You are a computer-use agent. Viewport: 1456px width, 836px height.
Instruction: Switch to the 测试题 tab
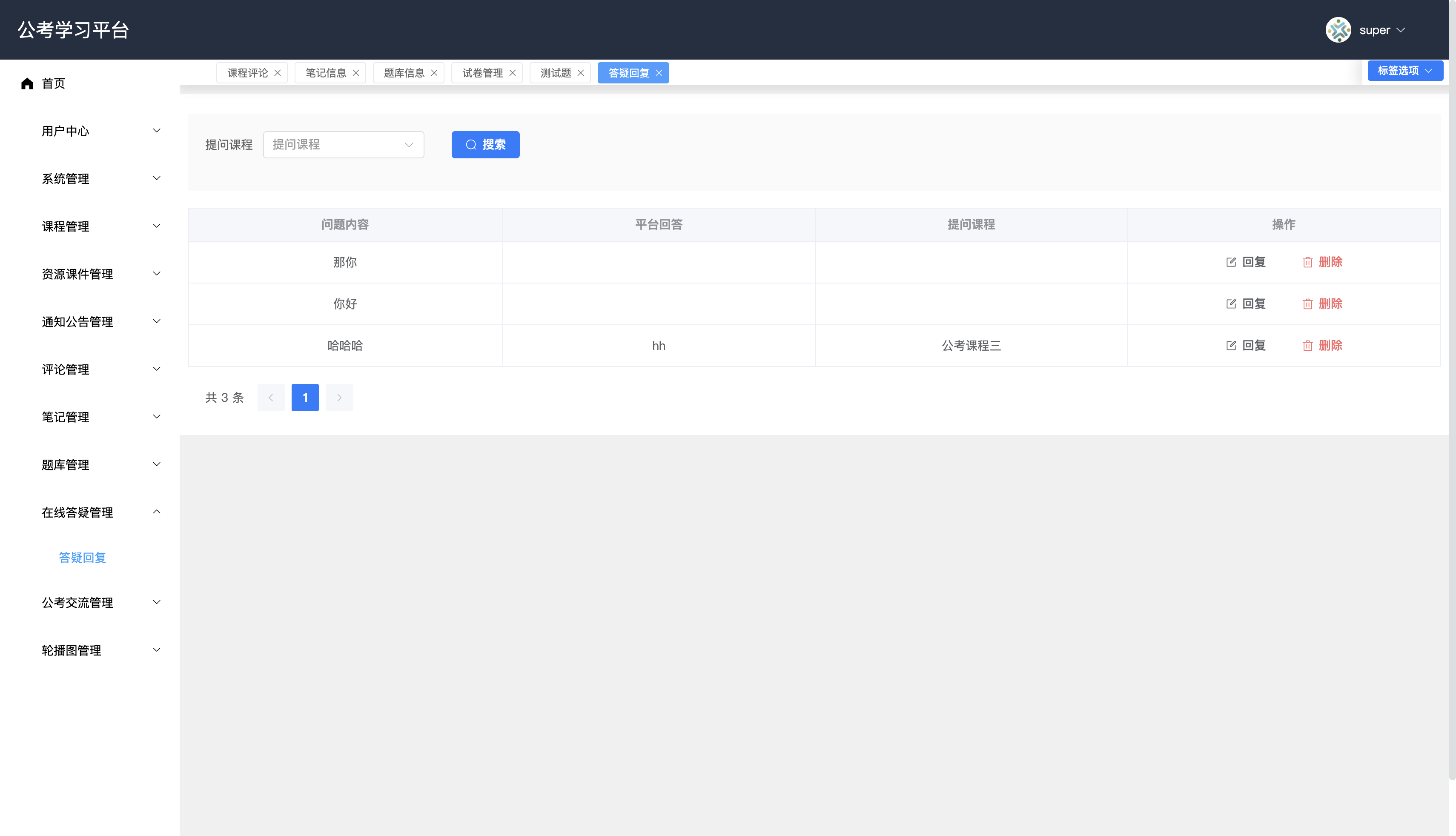(555, 73)
